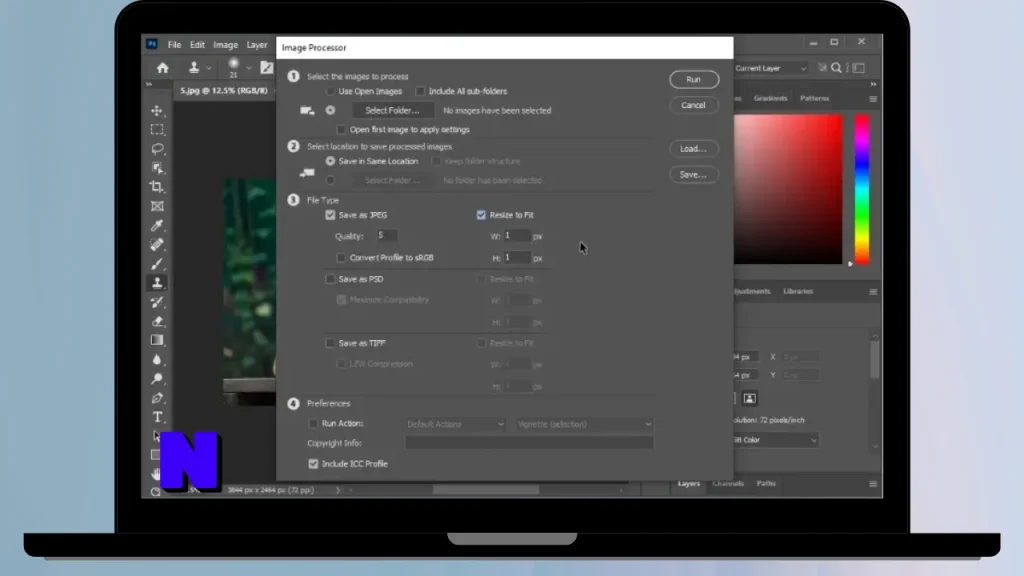Select the Gradient tool
Screen dimensions: 1024x576
coord(157,340)
